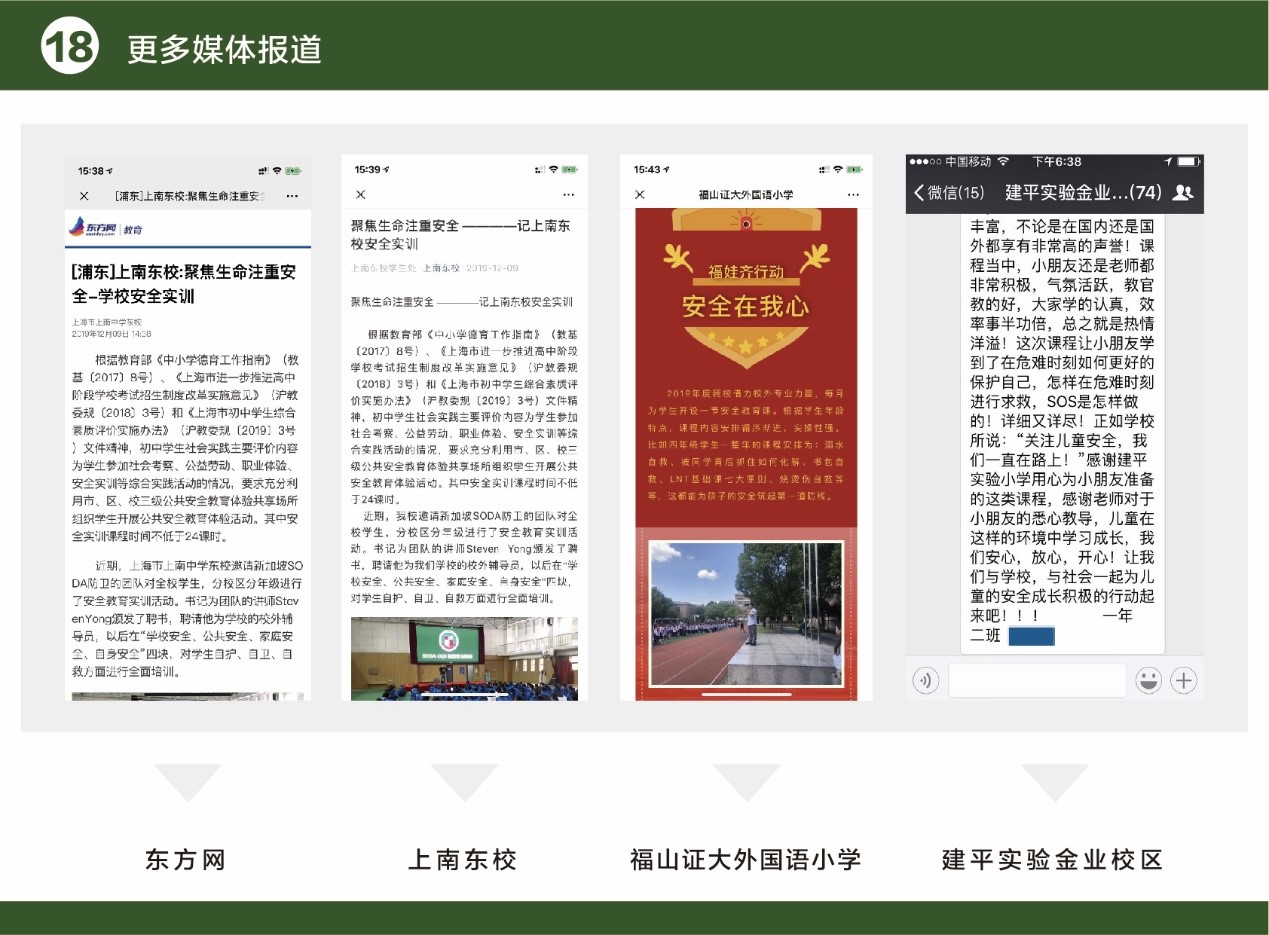This screenshot has width=1269, height=935.
Task: Click the down arrow above 建平实验金业校区 label
Action: 1053,782
